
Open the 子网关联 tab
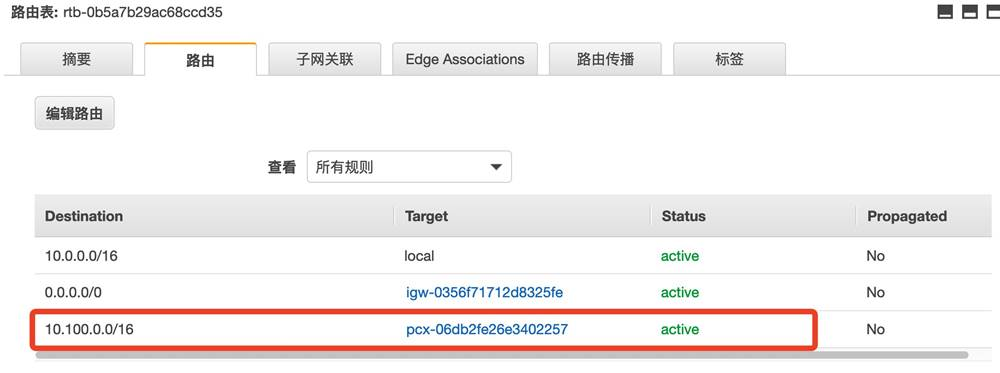pyautogui.click(x=325, y=59)
